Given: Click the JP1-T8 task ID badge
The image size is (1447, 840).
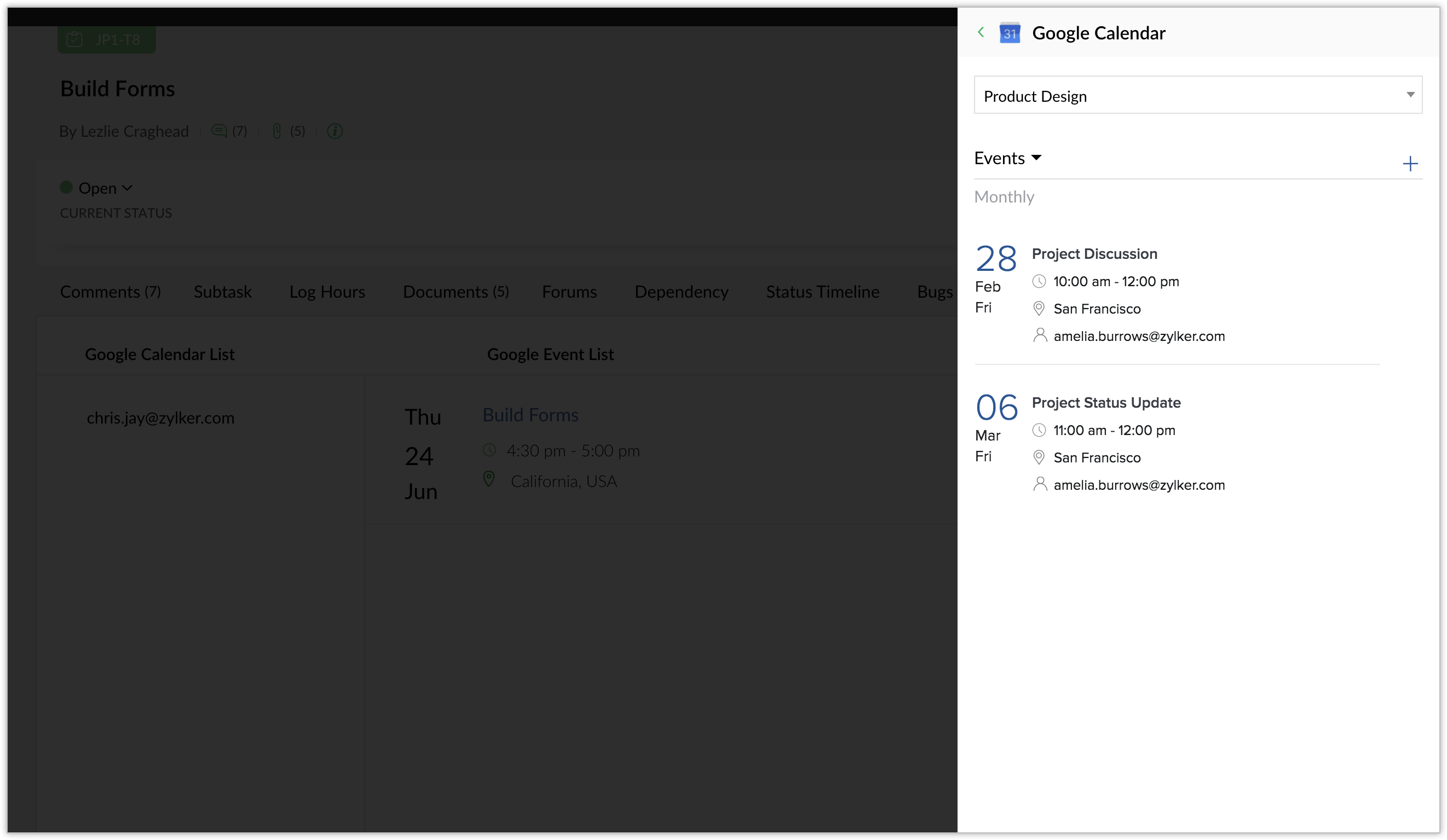Looking at the screenshot, I should (x=107, y=39).
